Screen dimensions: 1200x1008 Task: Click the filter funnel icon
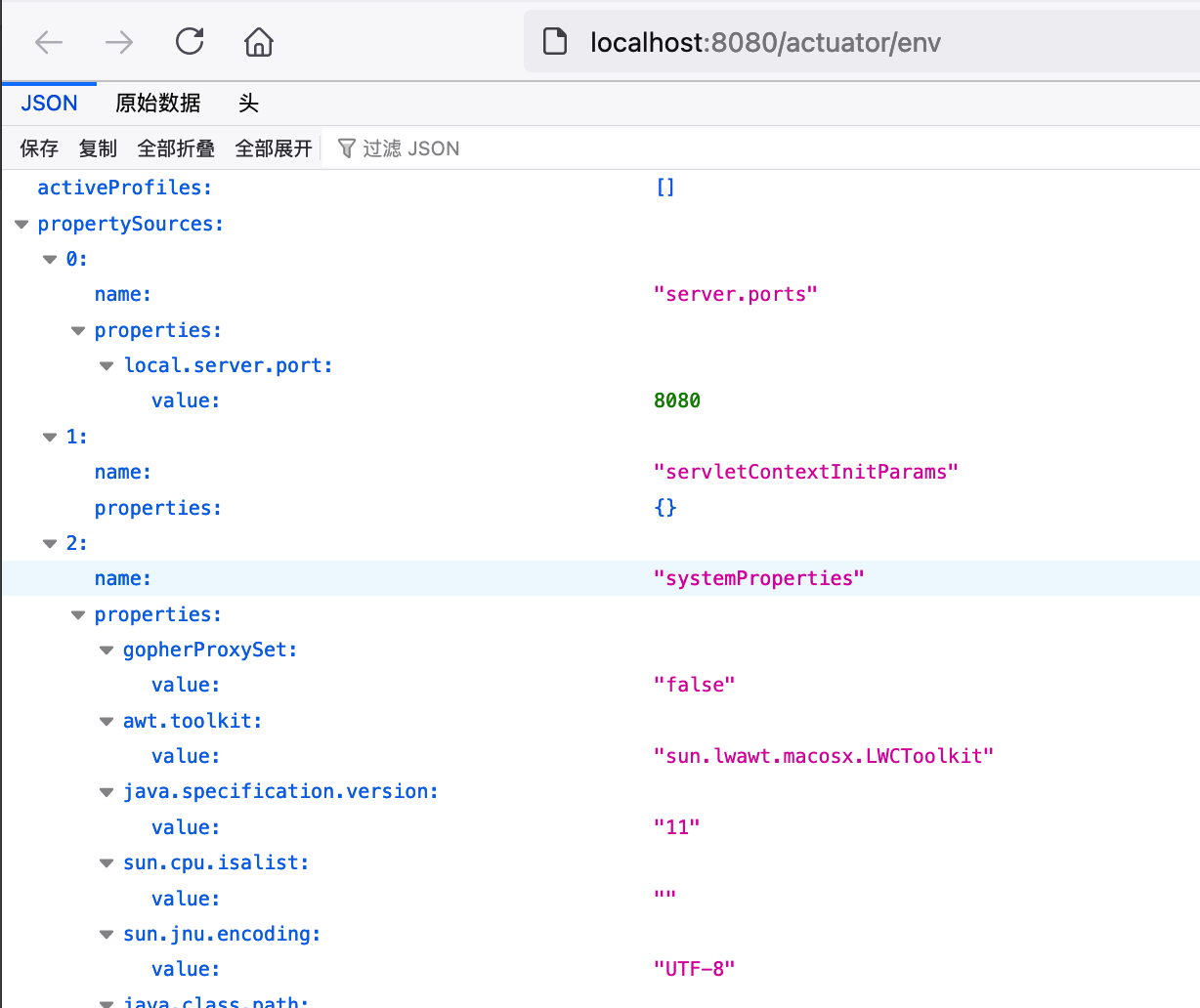[346, 148]
